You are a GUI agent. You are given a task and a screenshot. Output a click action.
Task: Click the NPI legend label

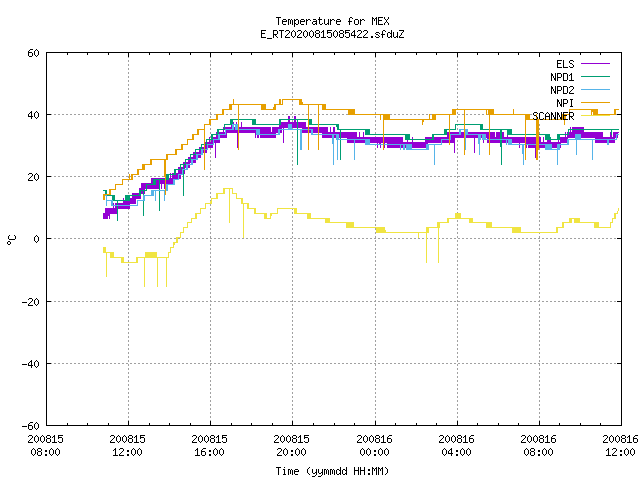pyautogui.click(x=565, y=103)
